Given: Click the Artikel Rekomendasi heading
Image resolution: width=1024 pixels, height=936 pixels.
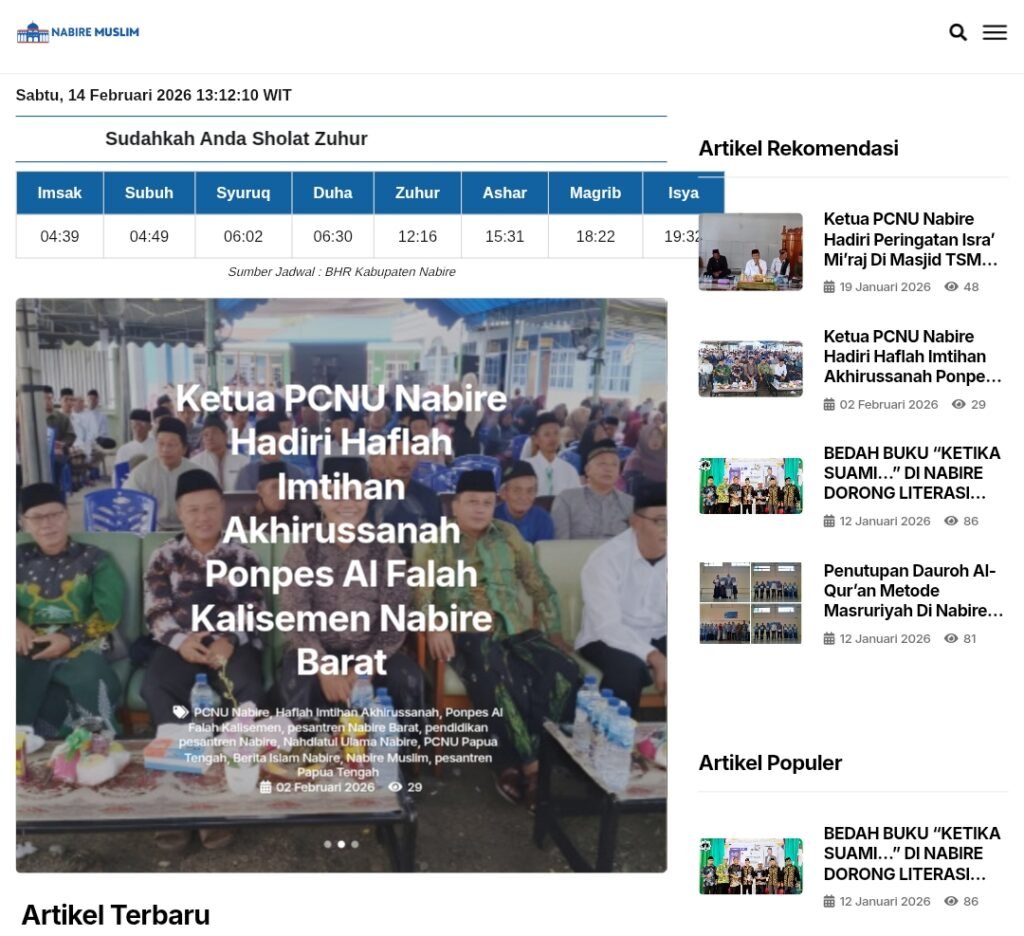Looking at the screenshot, I should pyautogui.click(x=799, y=148).
